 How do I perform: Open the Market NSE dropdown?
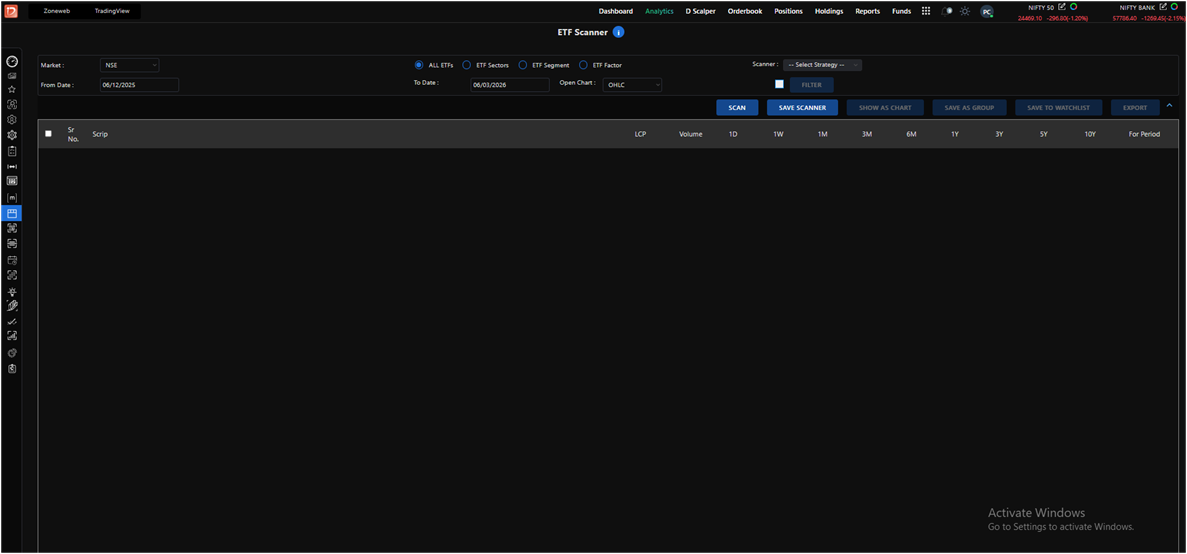point(129,65)
